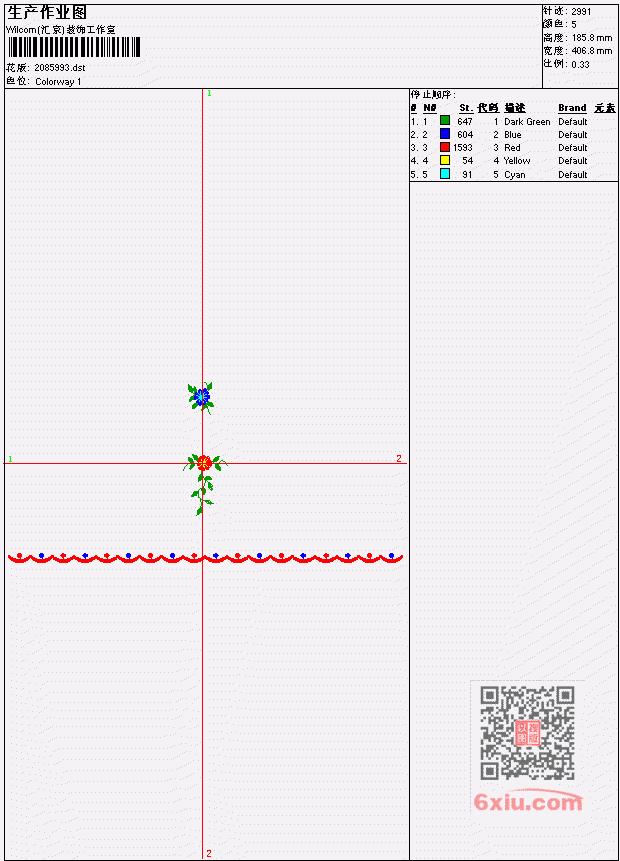Image resolution: width=620 pixels, height=861 pixels.
Task: Click the red "2" marker on horizontal axis right end
Action: click(399, 459)
